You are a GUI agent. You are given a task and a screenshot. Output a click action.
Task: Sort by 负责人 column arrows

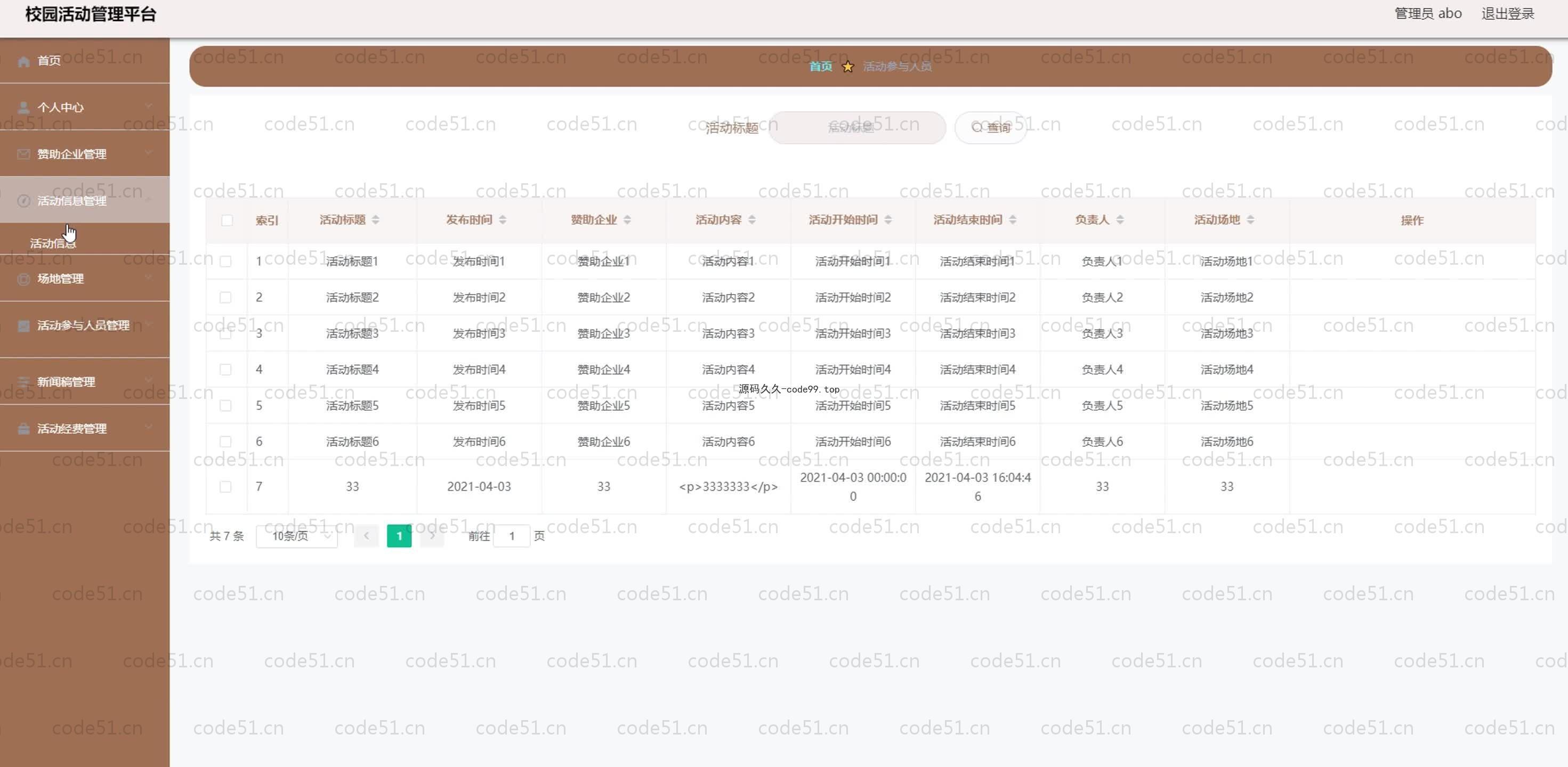pyautogui.click(x=1121, y=219)
